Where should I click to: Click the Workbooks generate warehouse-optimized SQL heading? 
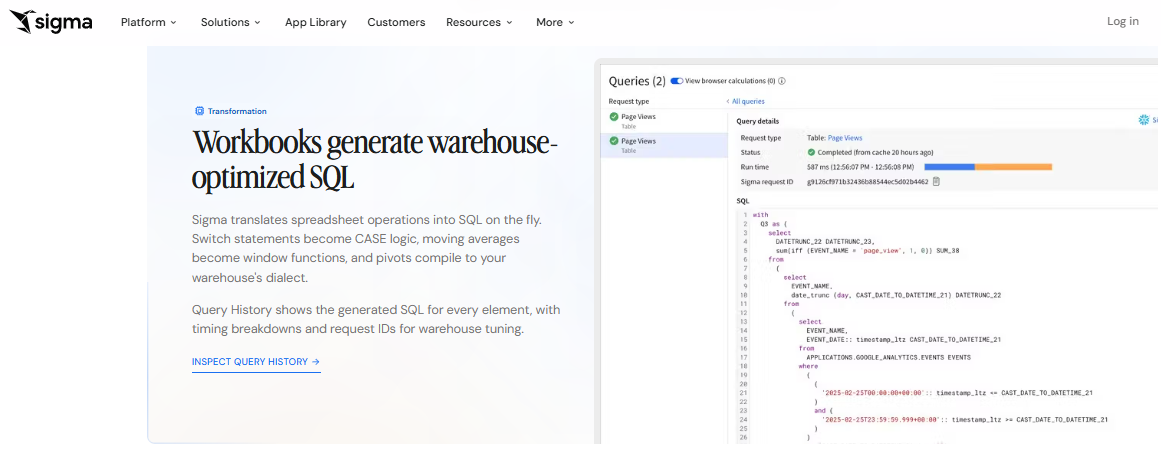coord(375,158)
